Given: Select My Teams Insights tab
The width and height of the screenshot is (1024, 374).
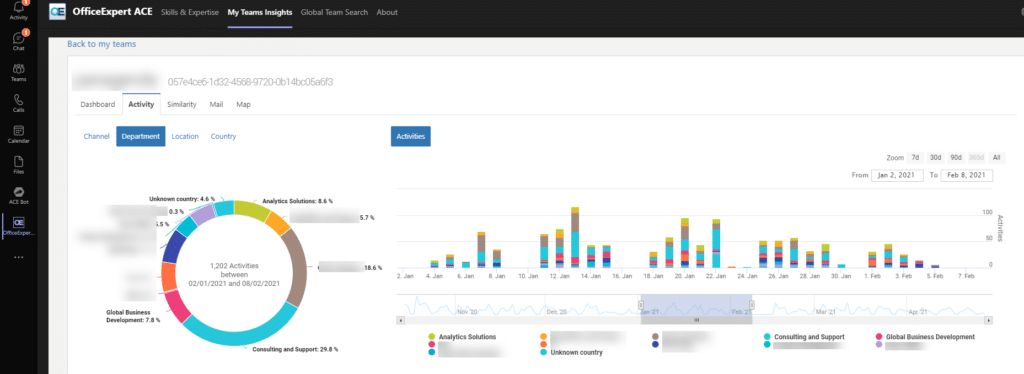Looking at the screenshot, I should pos(260,12).
